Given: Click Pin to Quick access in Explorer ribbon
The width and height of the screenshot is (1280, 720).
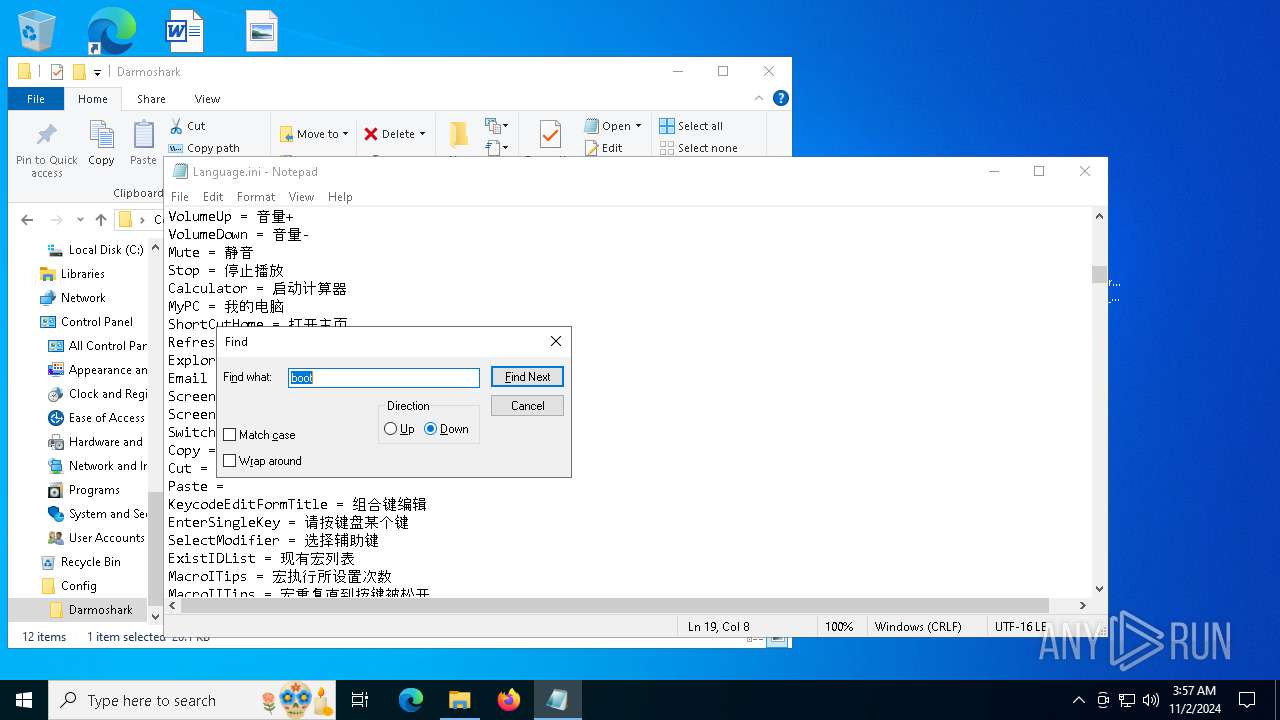Looking at the screenshot, I should 46,150.
